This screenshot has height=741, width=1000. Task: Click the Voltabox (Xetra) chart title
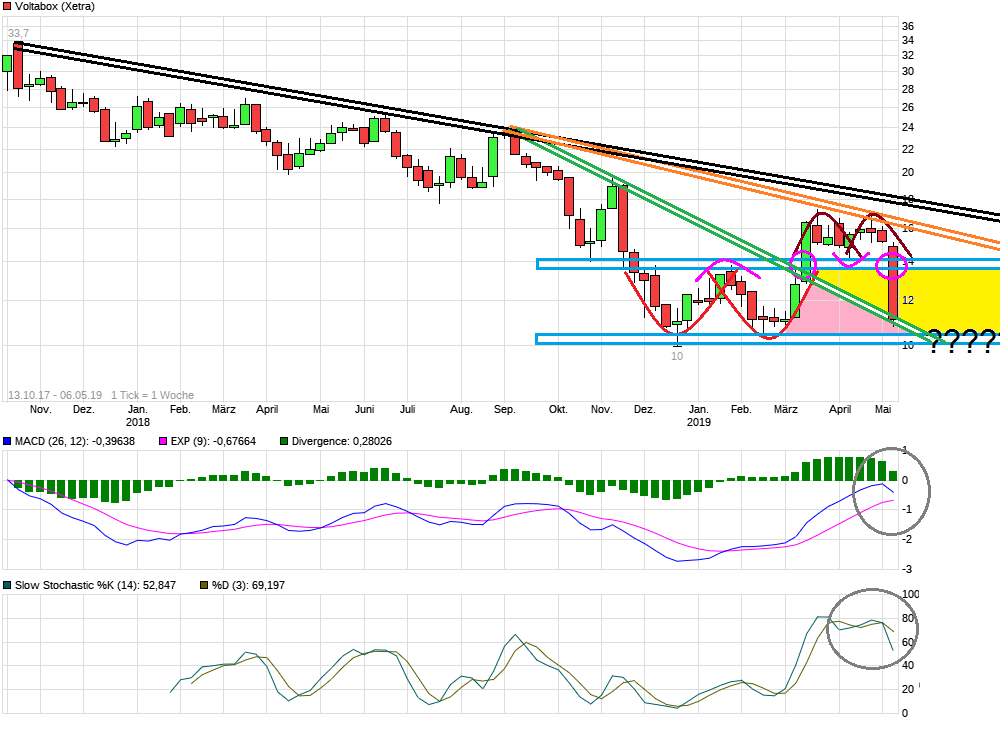click(x=54, y=6)
